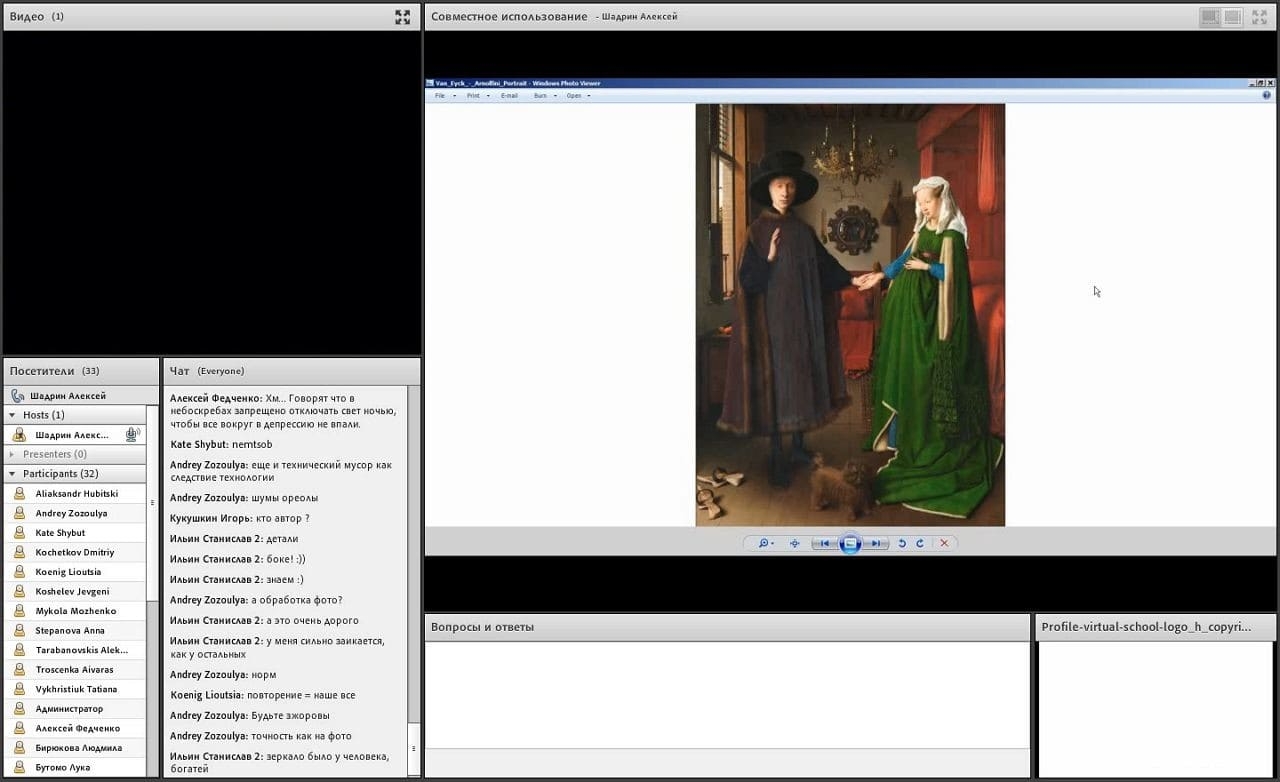
Task: Click avatar icon of Kate Shybut
Action: click(19, 533)
